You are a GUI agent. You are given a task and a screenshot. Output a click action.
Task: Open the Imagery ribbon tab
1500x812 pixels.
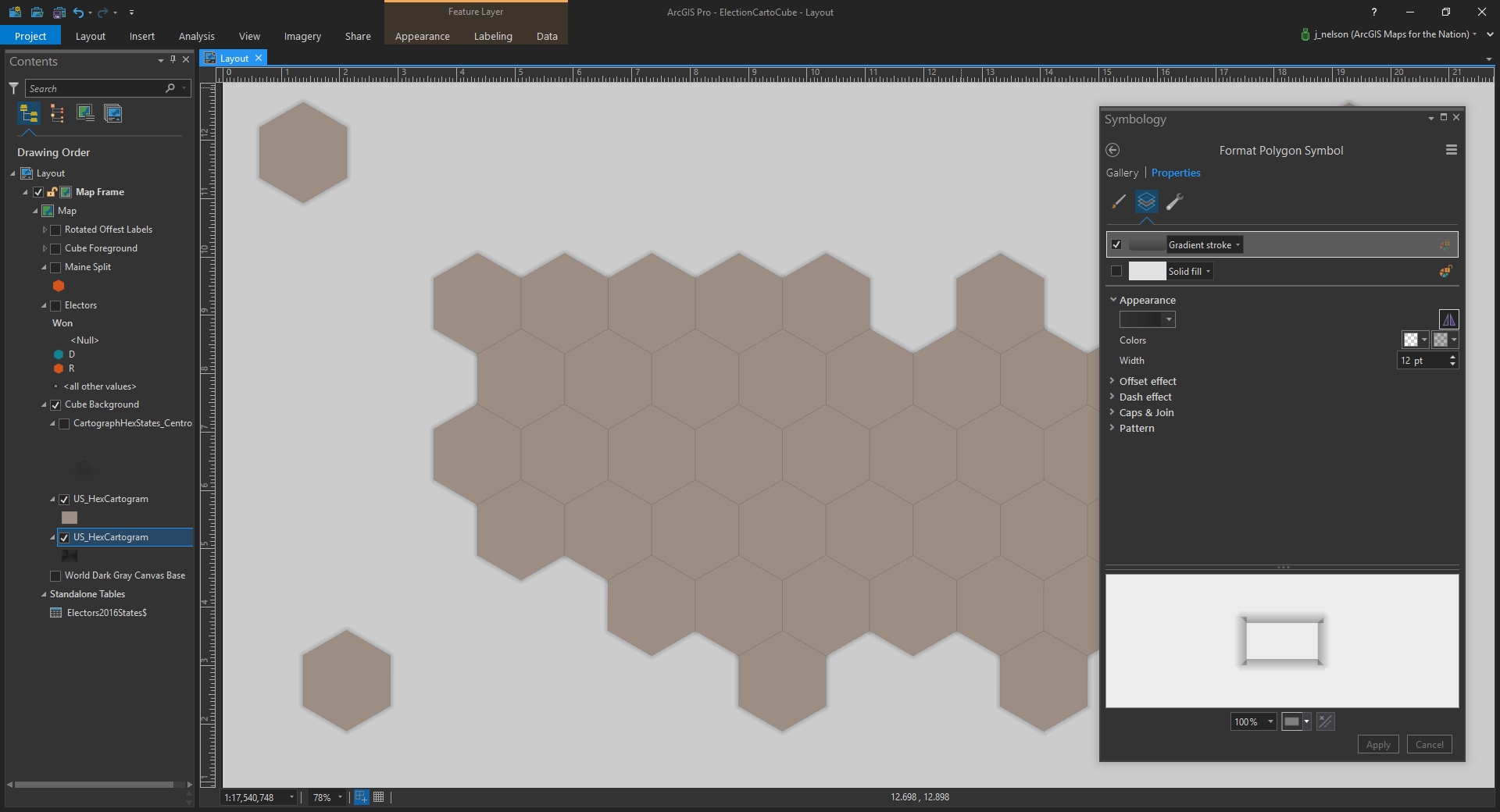[x=302, y=36]
